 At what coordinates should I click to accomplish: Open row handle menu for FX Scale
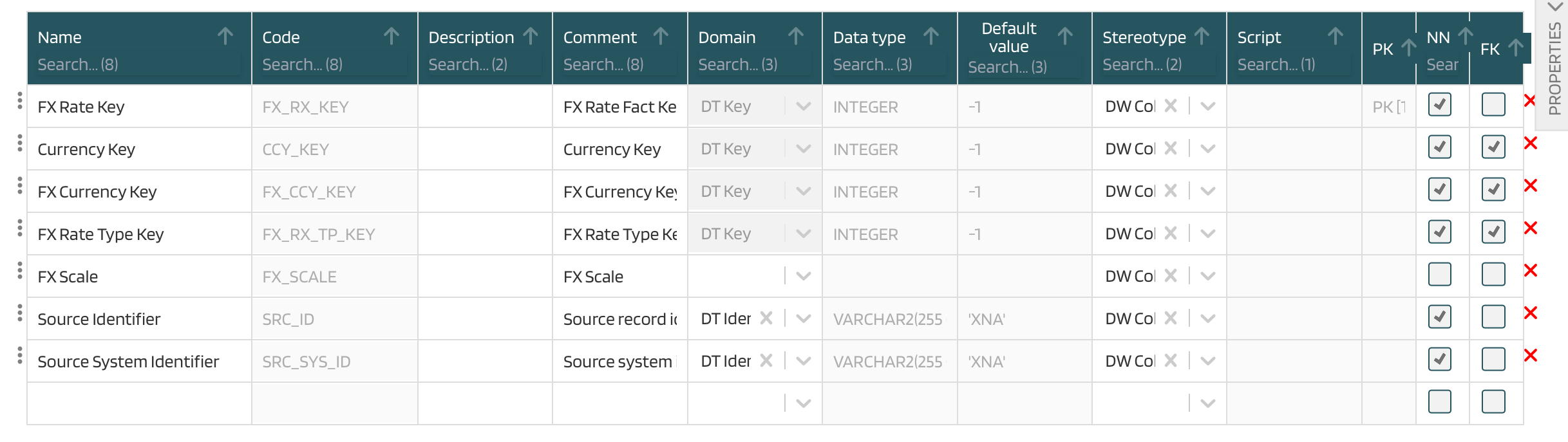click(x=20, y=270)
